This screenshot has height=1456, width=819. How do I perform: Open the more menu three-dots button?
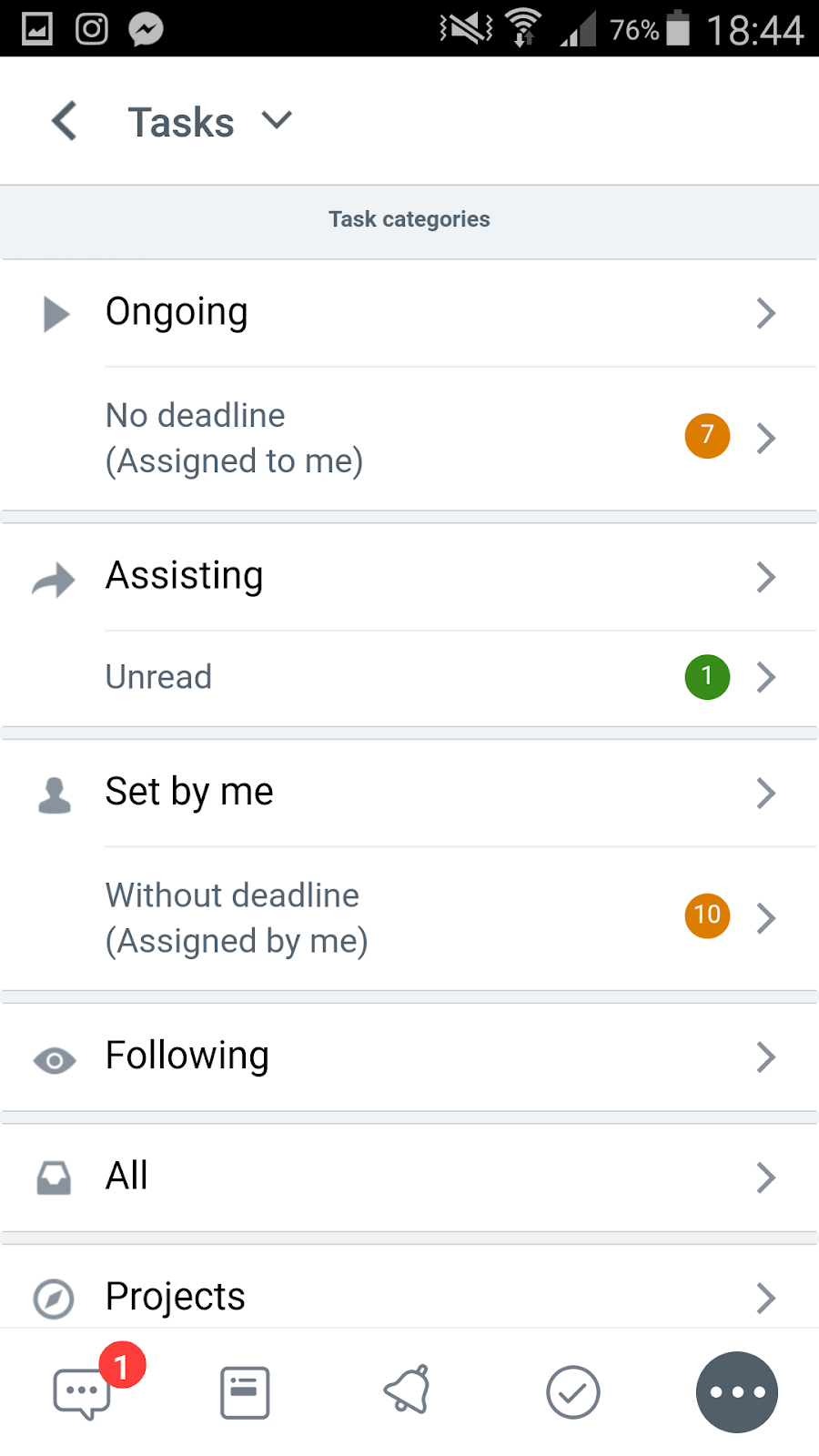click(737, 1392)
